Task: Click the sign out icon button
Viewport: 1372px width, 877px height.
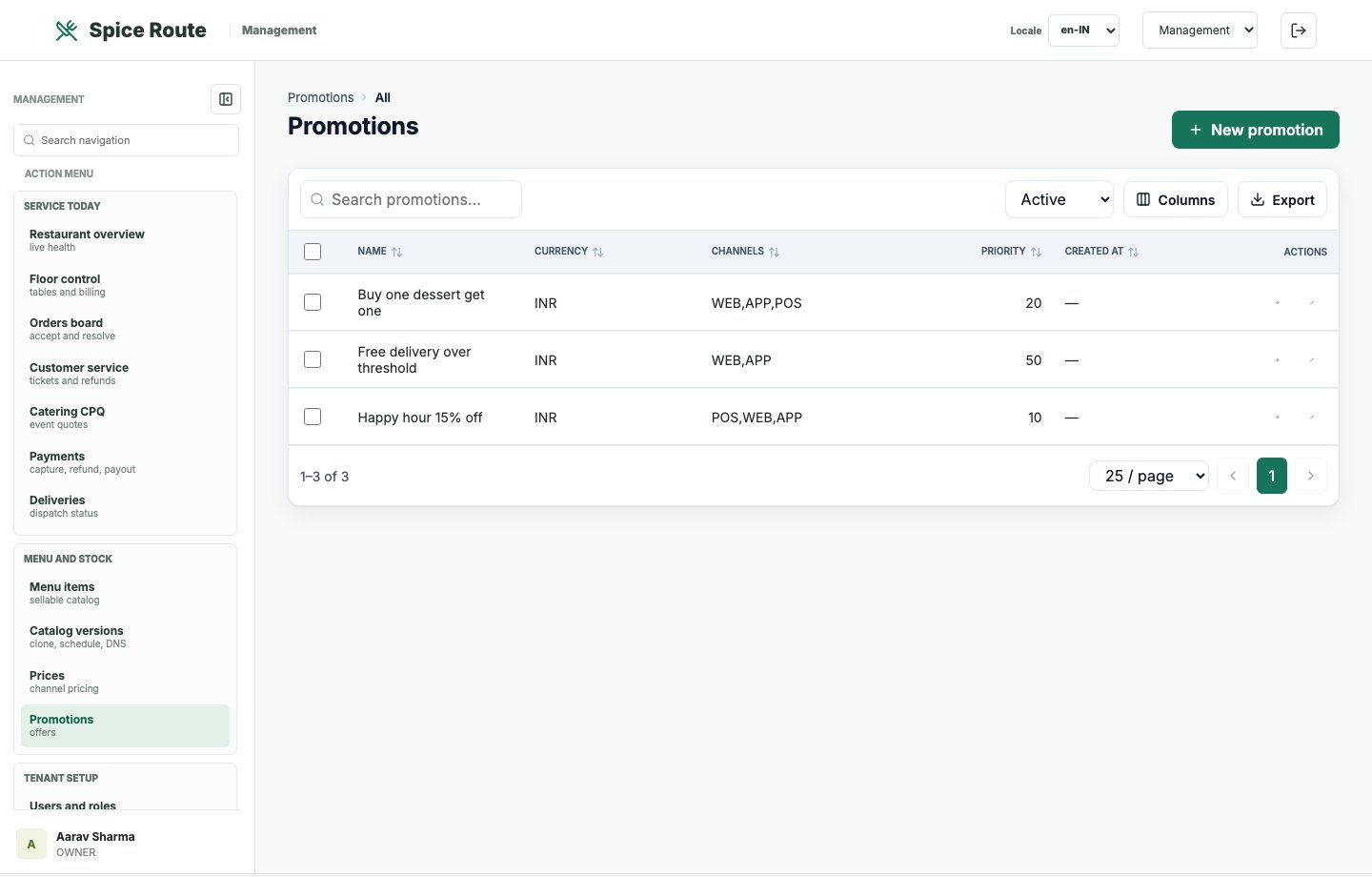Action: [1299, 31]
